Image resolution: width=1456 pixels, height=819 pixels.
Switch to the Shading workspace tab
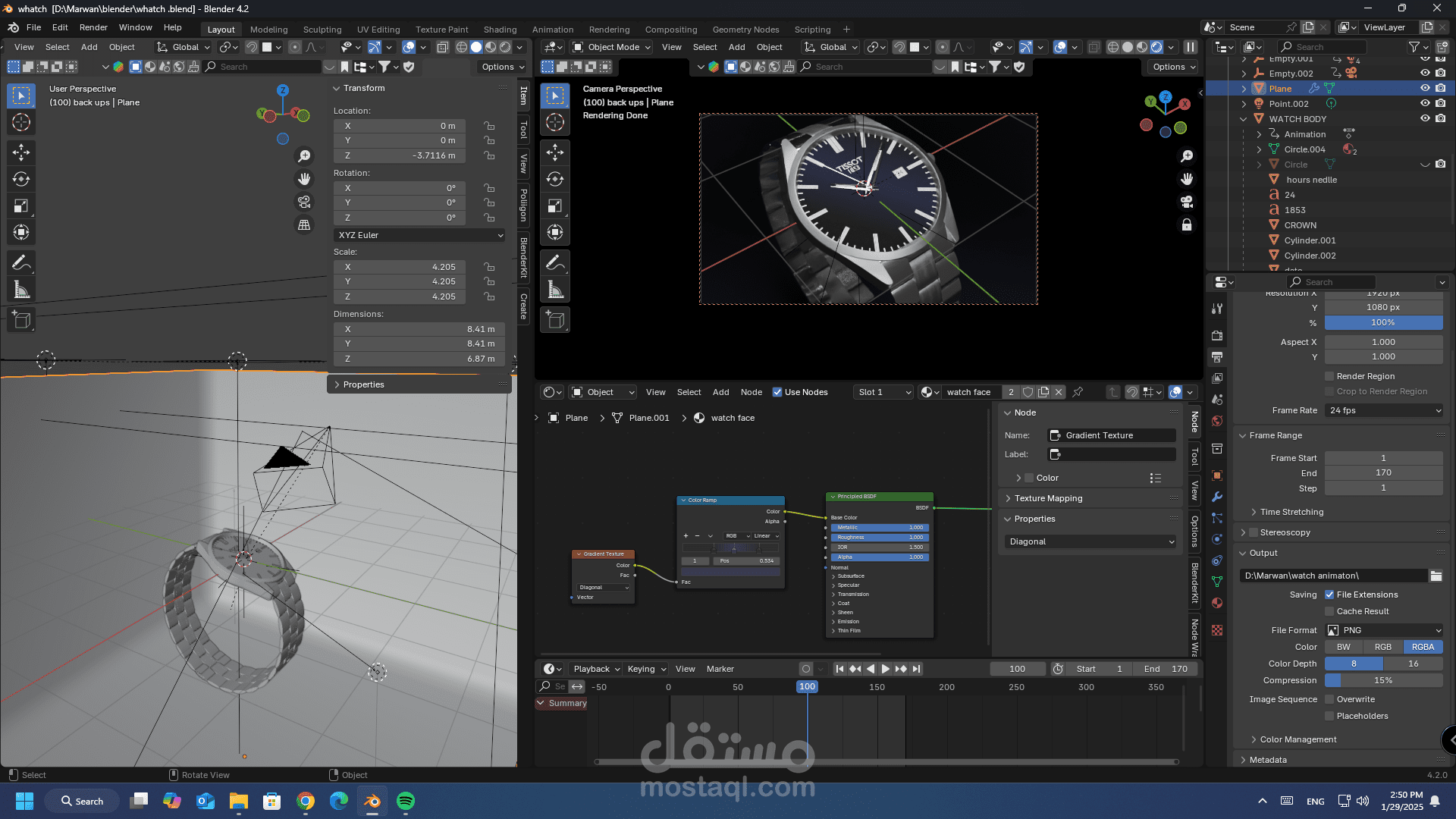500,30
